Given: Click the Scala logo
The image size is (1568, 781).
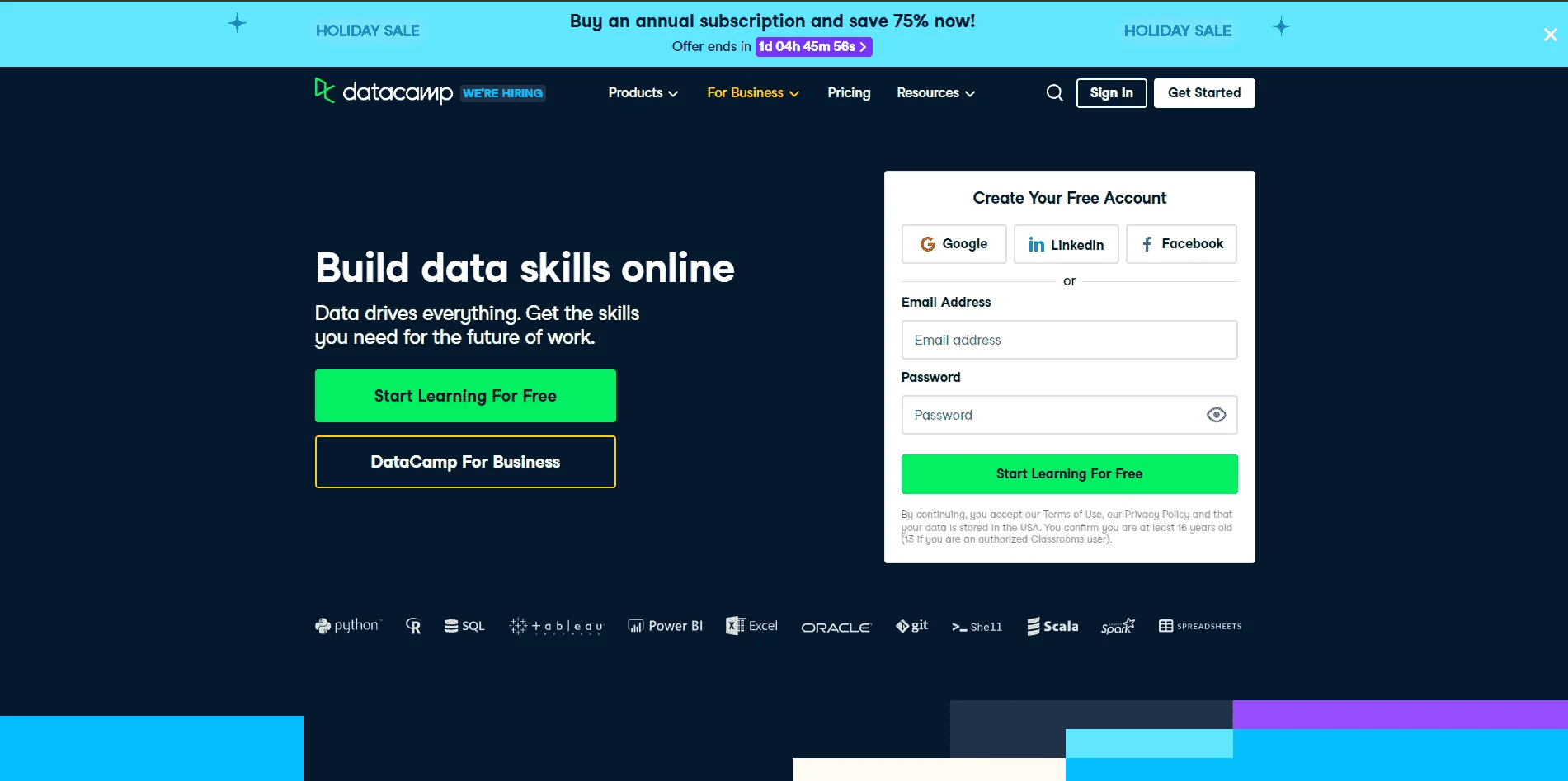Looking at the screenshot, I should pos(1052,627).
